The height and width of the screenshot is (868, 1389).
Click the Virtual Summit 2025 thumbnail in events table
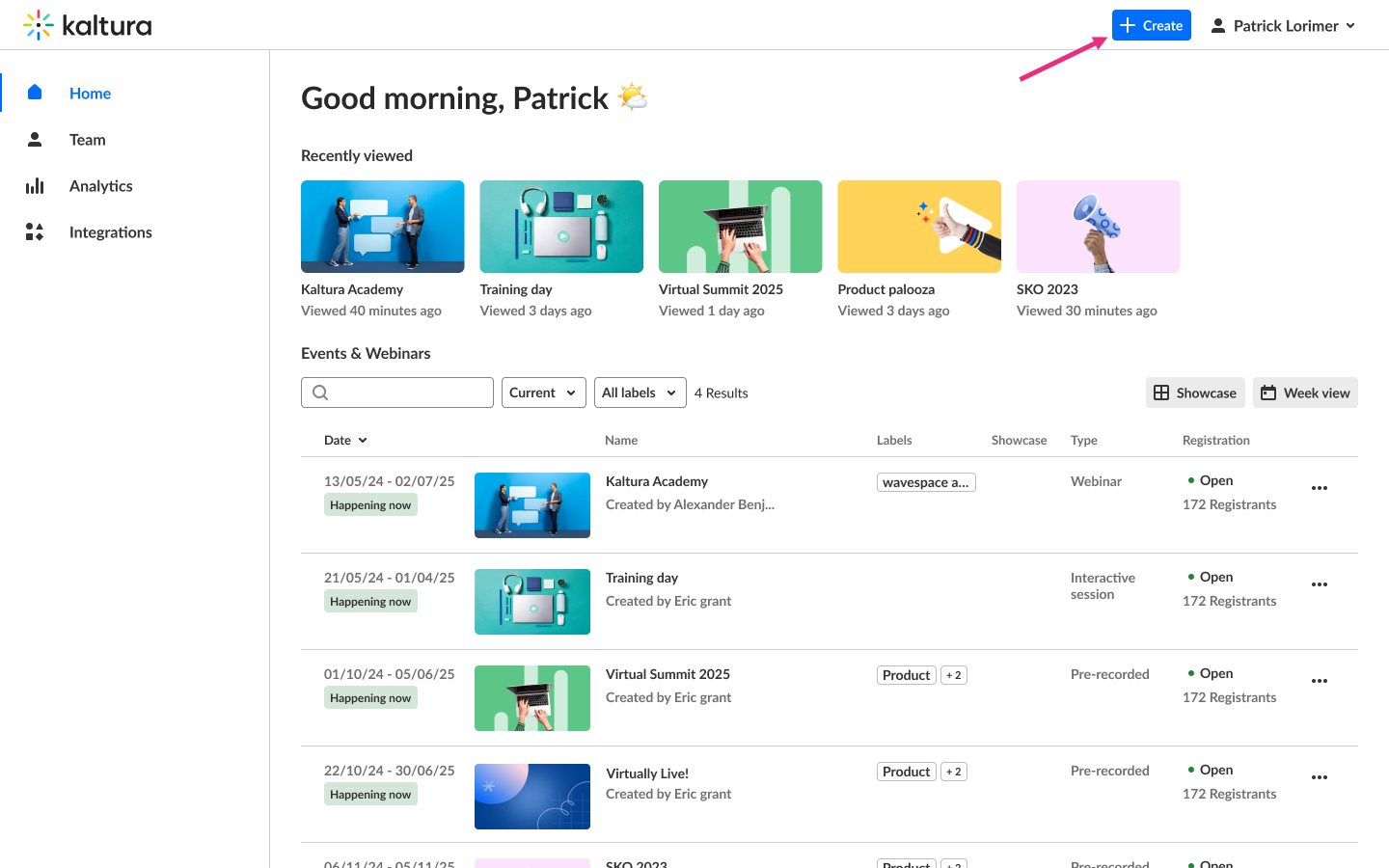[x=532, y=698]
